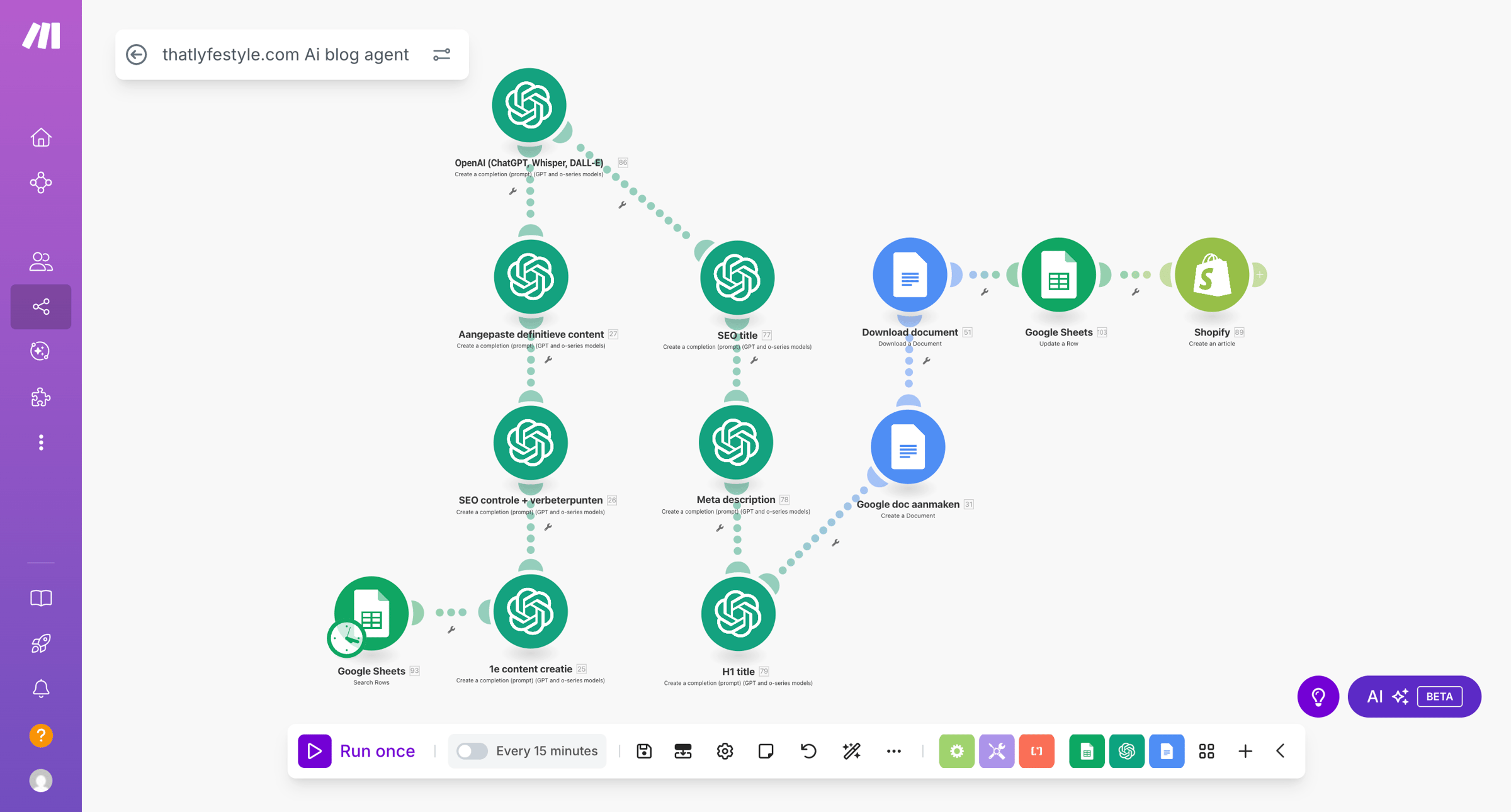Viewport: 1511px width, 812px height.
Task: Click the Auto-align magic wand icon
Action: point(851,751)
